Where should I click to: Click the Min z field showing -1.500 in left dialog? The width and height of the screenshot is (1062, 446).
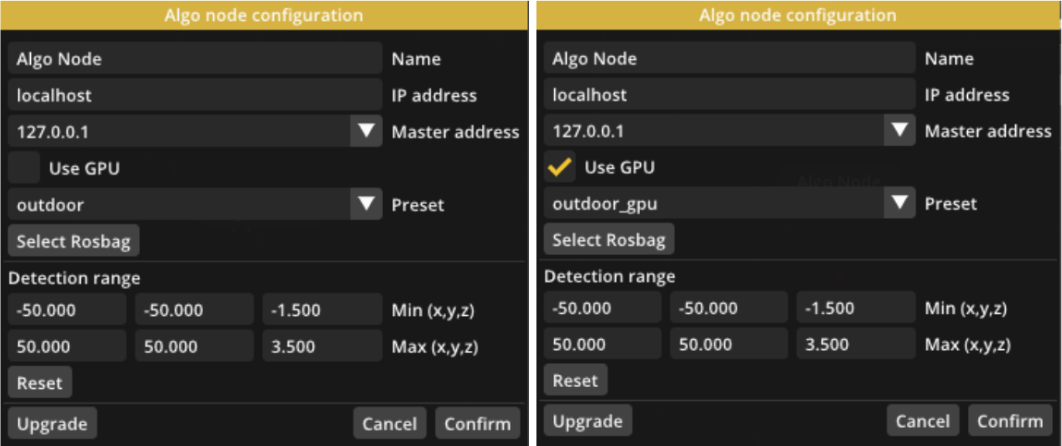point(322,310)
